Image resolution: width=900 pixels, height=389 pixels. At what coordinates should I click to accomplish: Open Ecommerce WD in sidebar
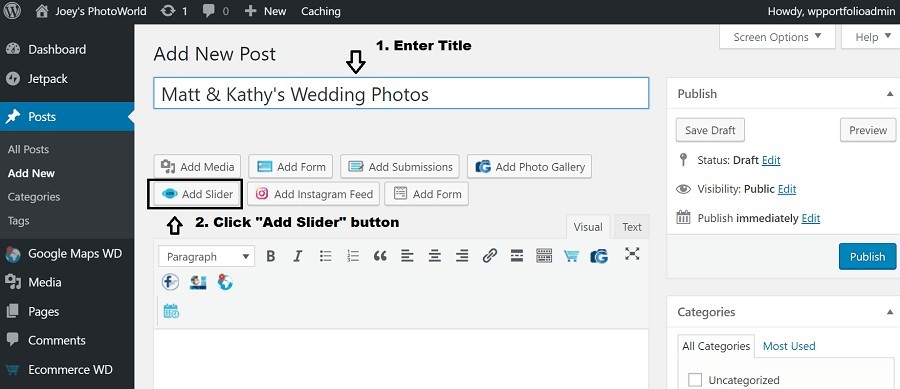click(x=67, y=369)
